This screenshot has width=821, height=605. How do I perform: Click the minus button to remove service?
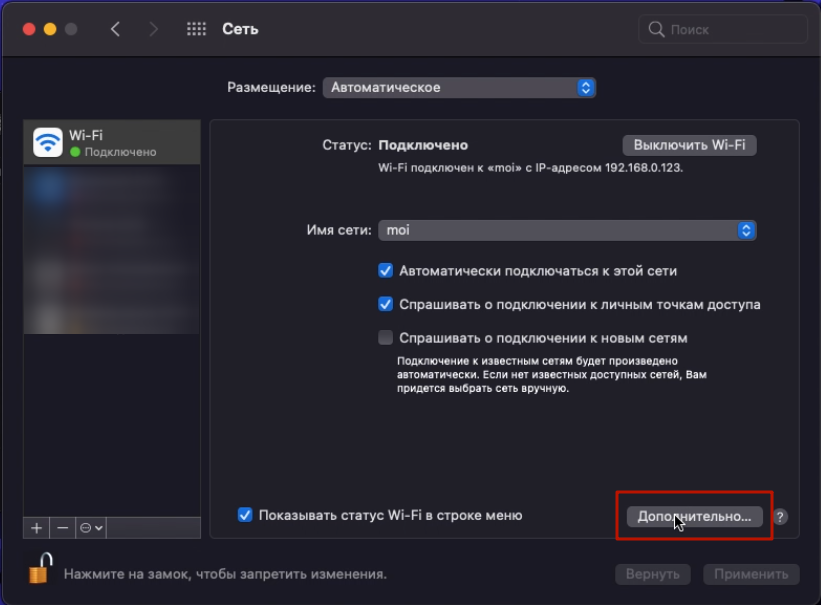click(62, 527)
